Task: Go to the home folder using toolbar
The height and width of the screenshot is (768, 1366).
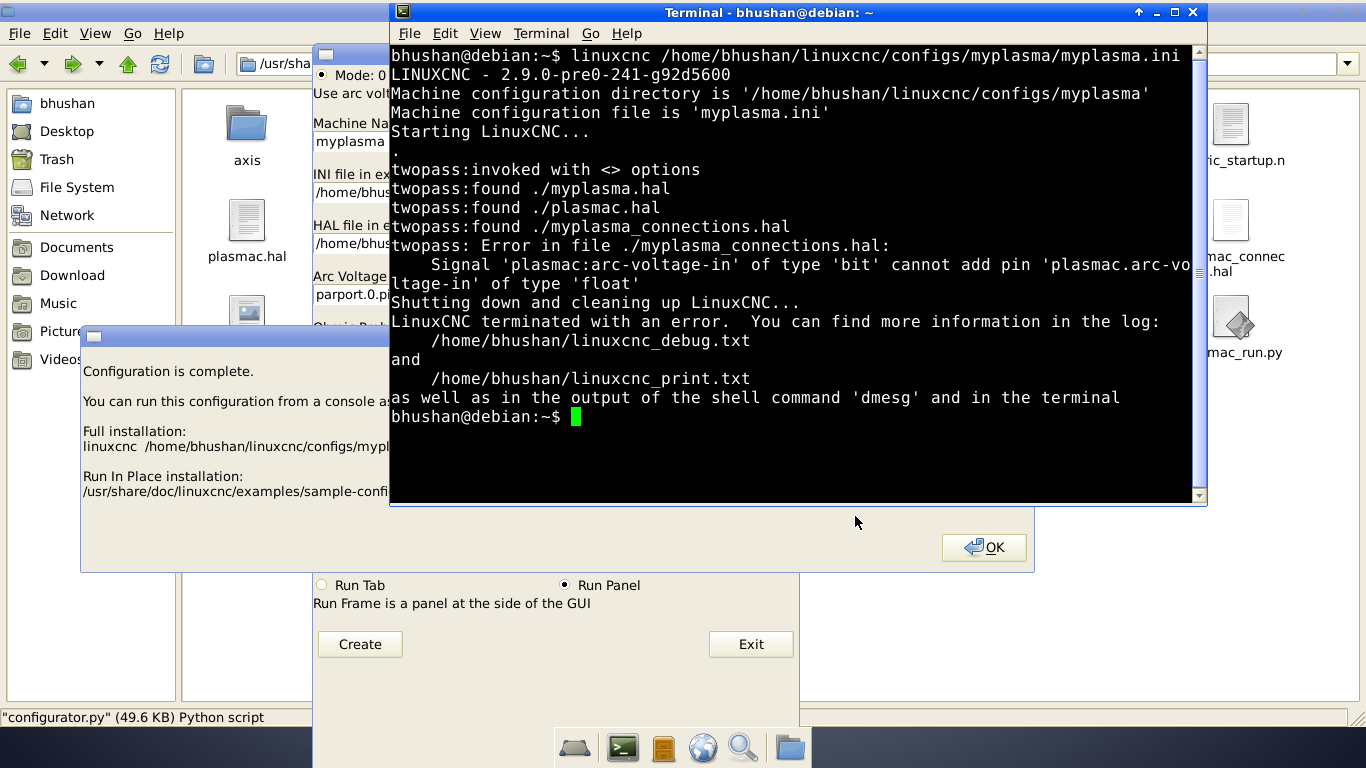Action: (204, 64)
